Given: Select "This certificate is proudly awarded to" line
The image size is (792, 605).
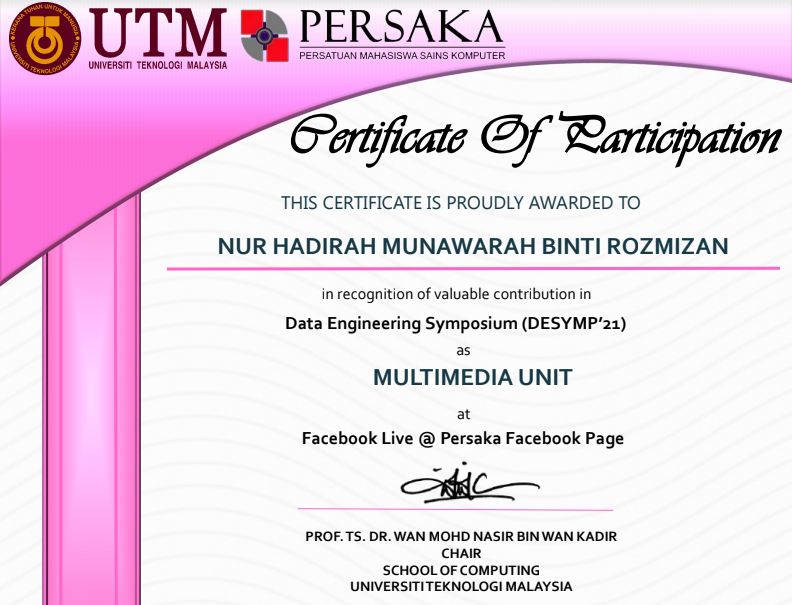Looking at the screenshot, I should coord(460,203).
